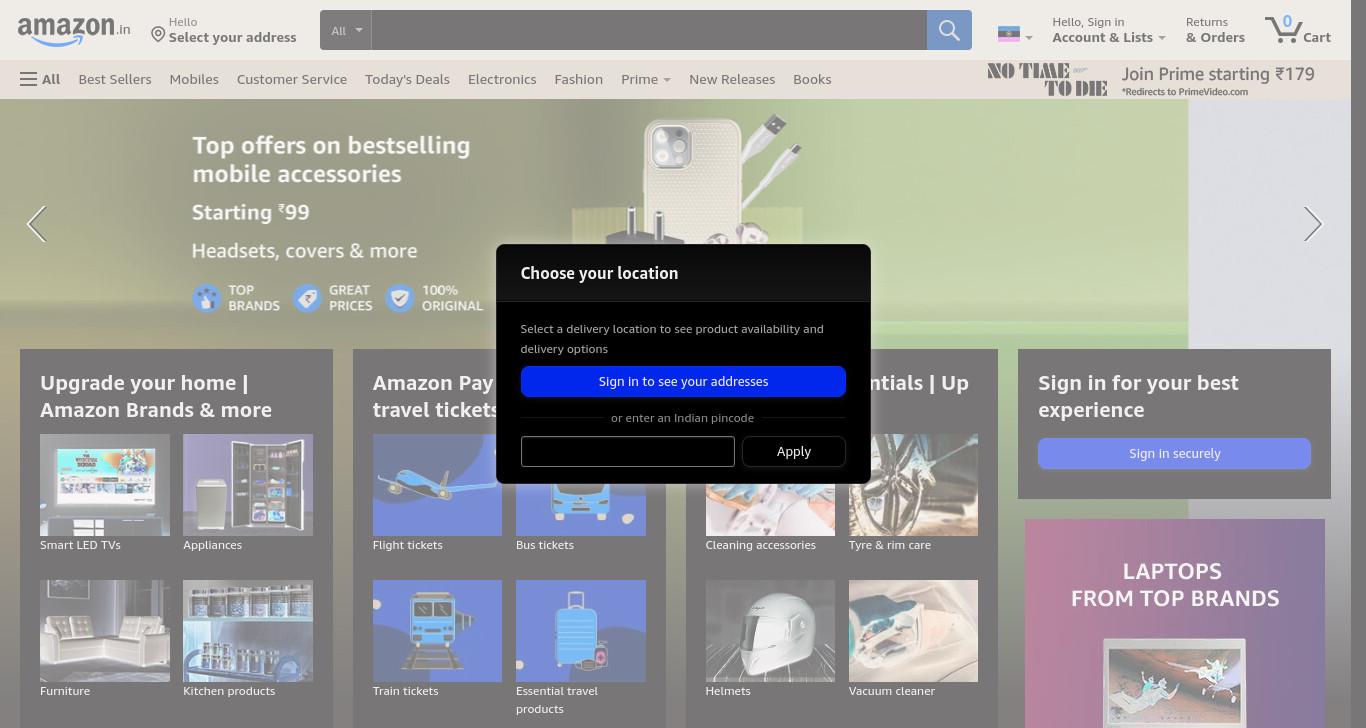Open the Furniture thumbnail

[x=105, y=631]
